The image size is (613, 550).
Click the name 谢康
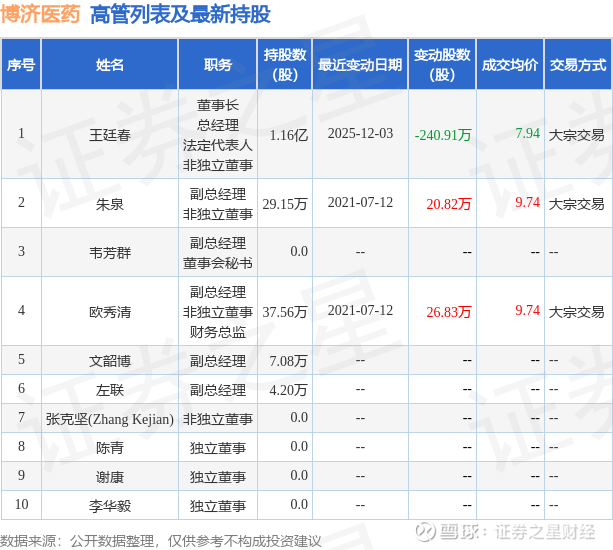point(110,477)
